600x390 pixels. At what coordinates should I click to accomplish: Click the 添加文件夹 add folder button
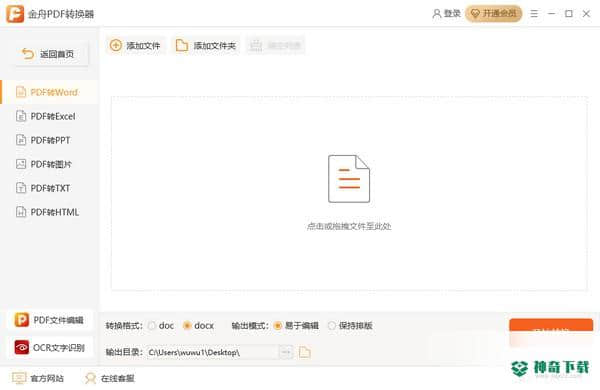pos(206,46)
